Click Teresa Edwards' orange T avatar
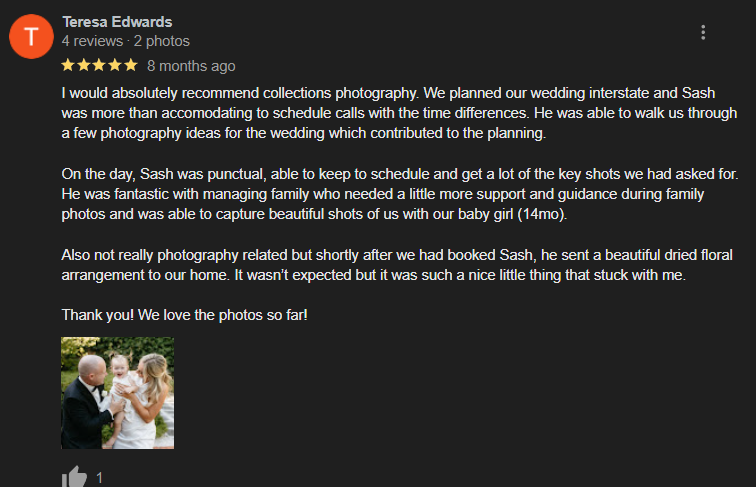 click(31, 37)
